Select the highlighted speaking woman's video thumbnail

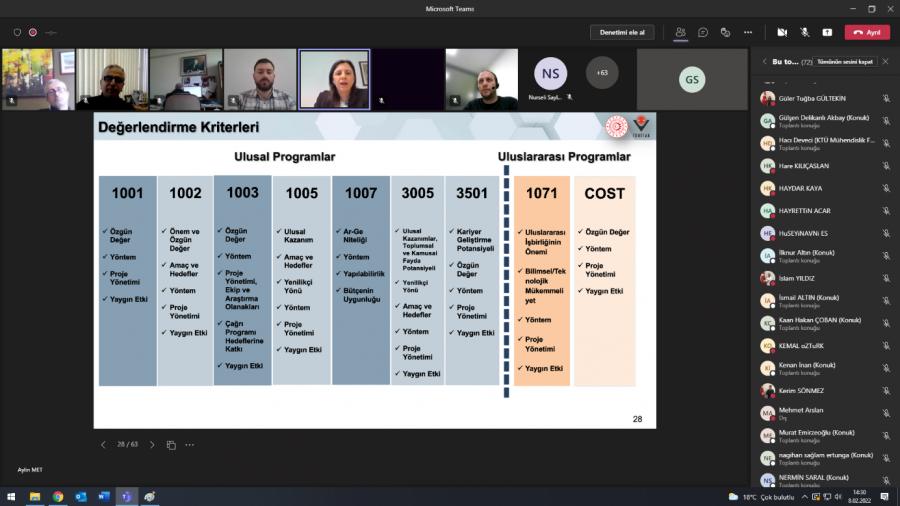[x=334, y=79]
